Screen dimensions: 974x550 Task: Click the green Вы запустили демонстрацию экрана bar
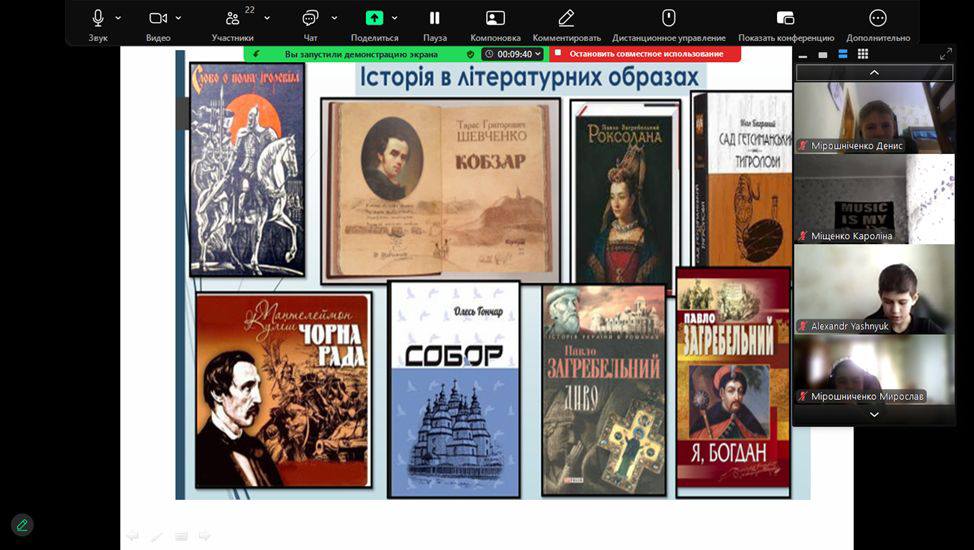pos(360,54)
